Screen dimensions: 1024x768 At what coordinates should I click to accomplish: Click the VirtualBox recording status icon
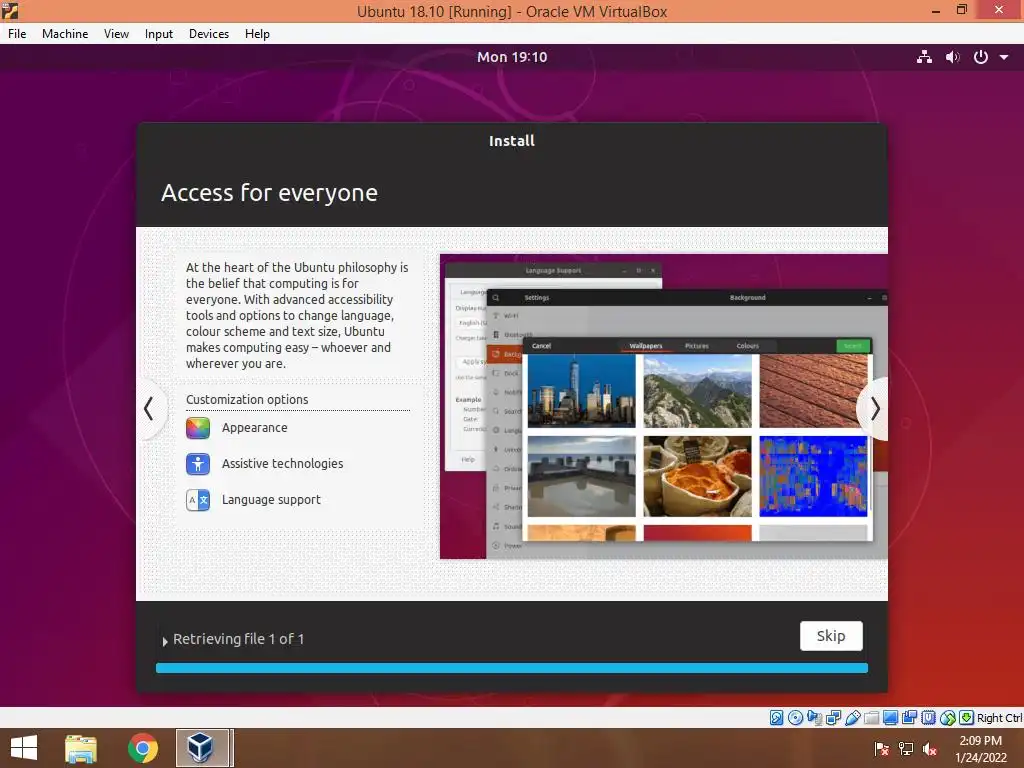tap(909, 718)
